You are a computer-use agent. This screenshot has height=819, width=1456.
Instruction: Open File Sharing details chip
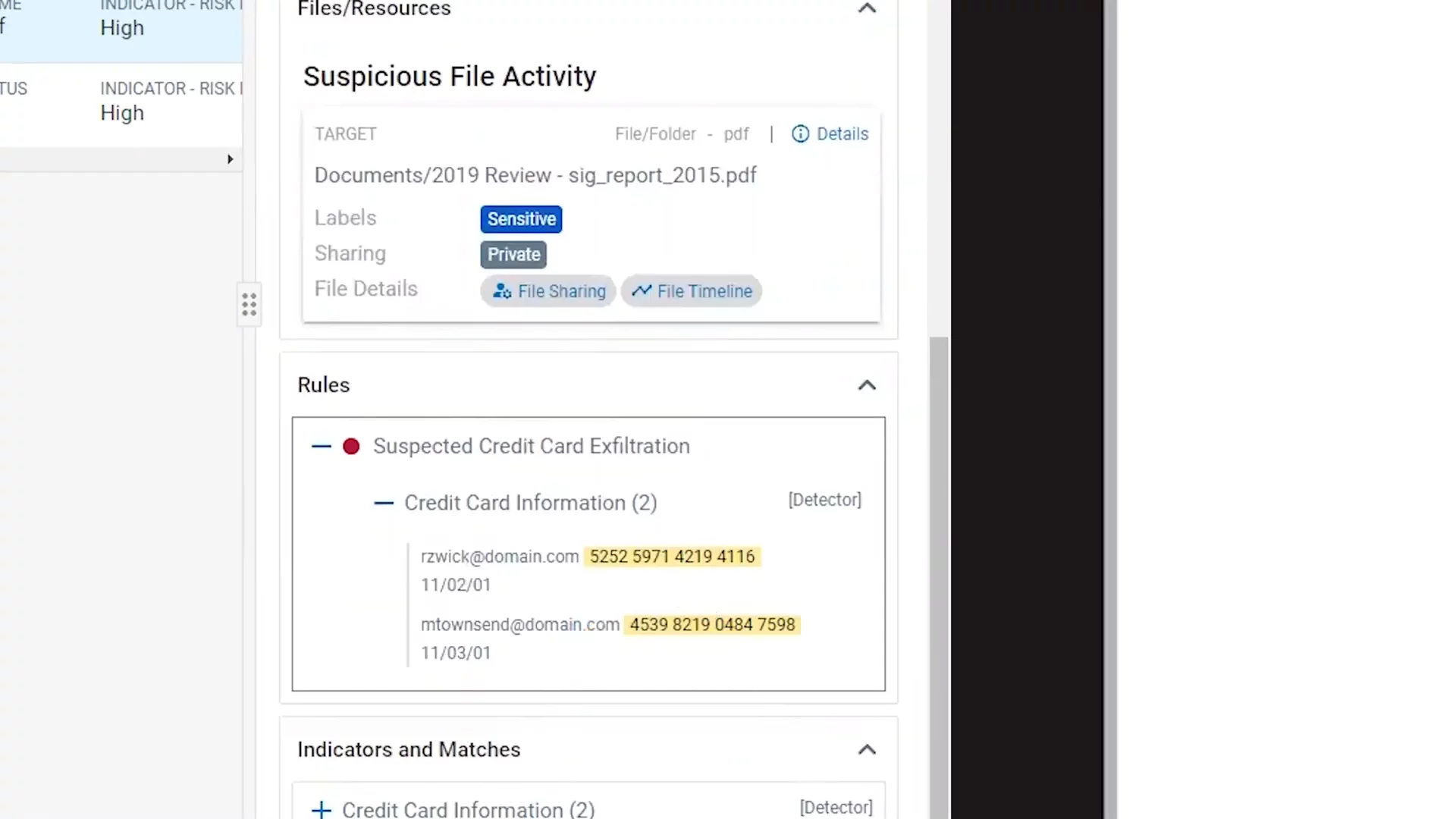click(548, 291)
